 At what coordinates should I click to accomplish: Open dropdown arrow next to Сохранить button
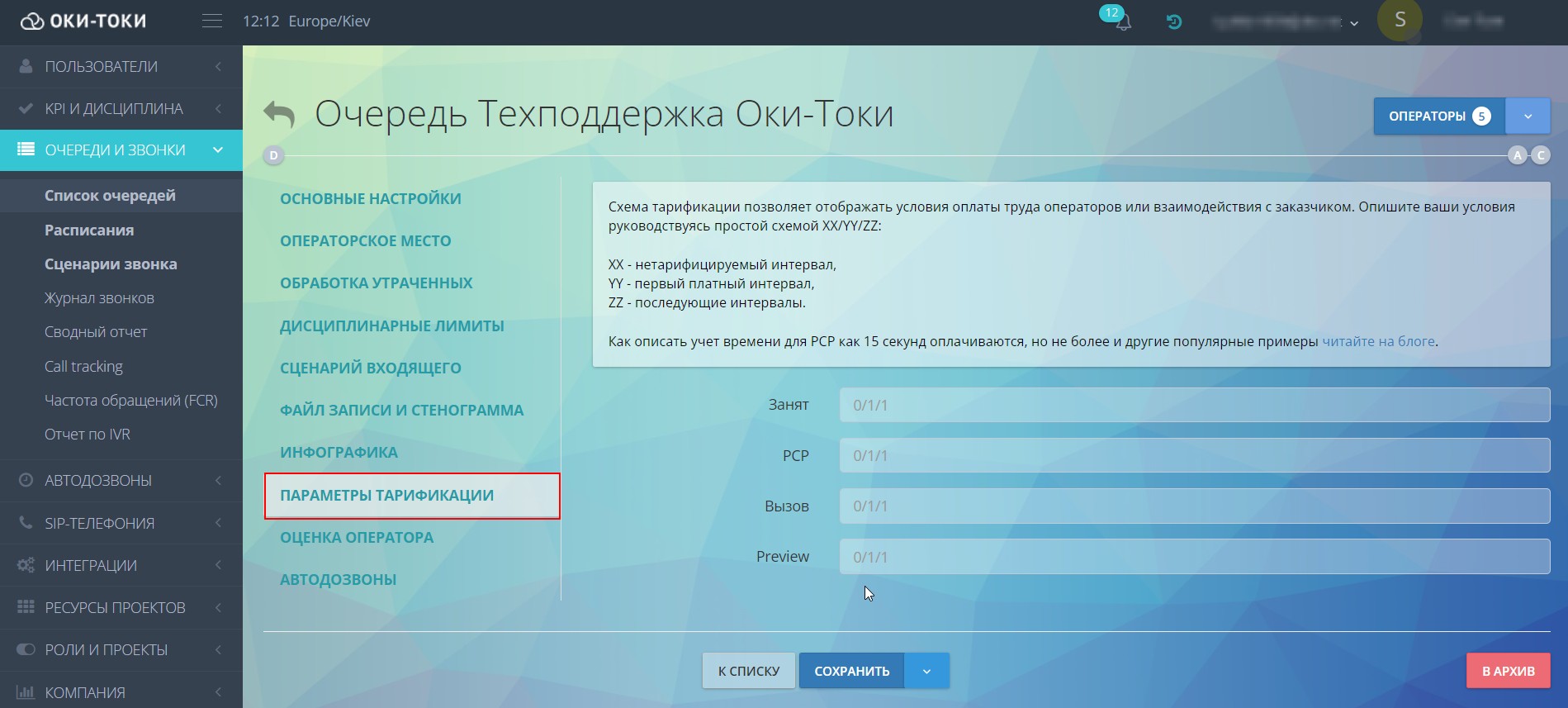point(926,671)
